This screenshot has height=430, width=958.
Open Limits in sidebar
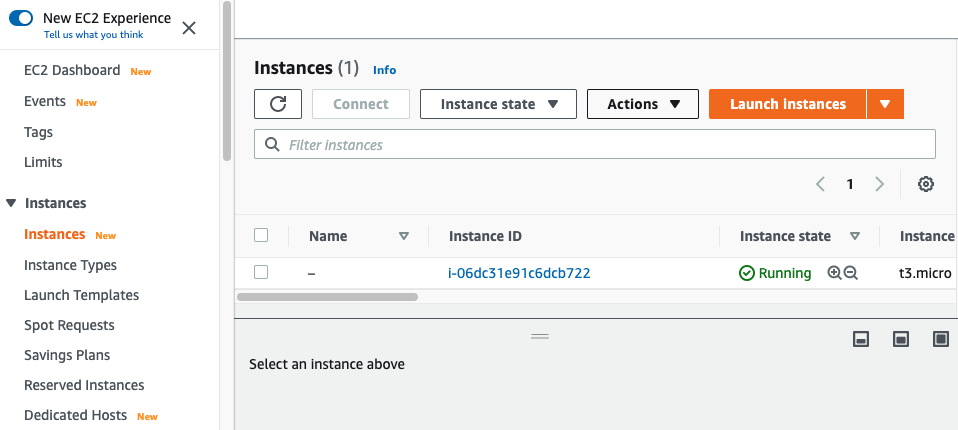[43, 162]
